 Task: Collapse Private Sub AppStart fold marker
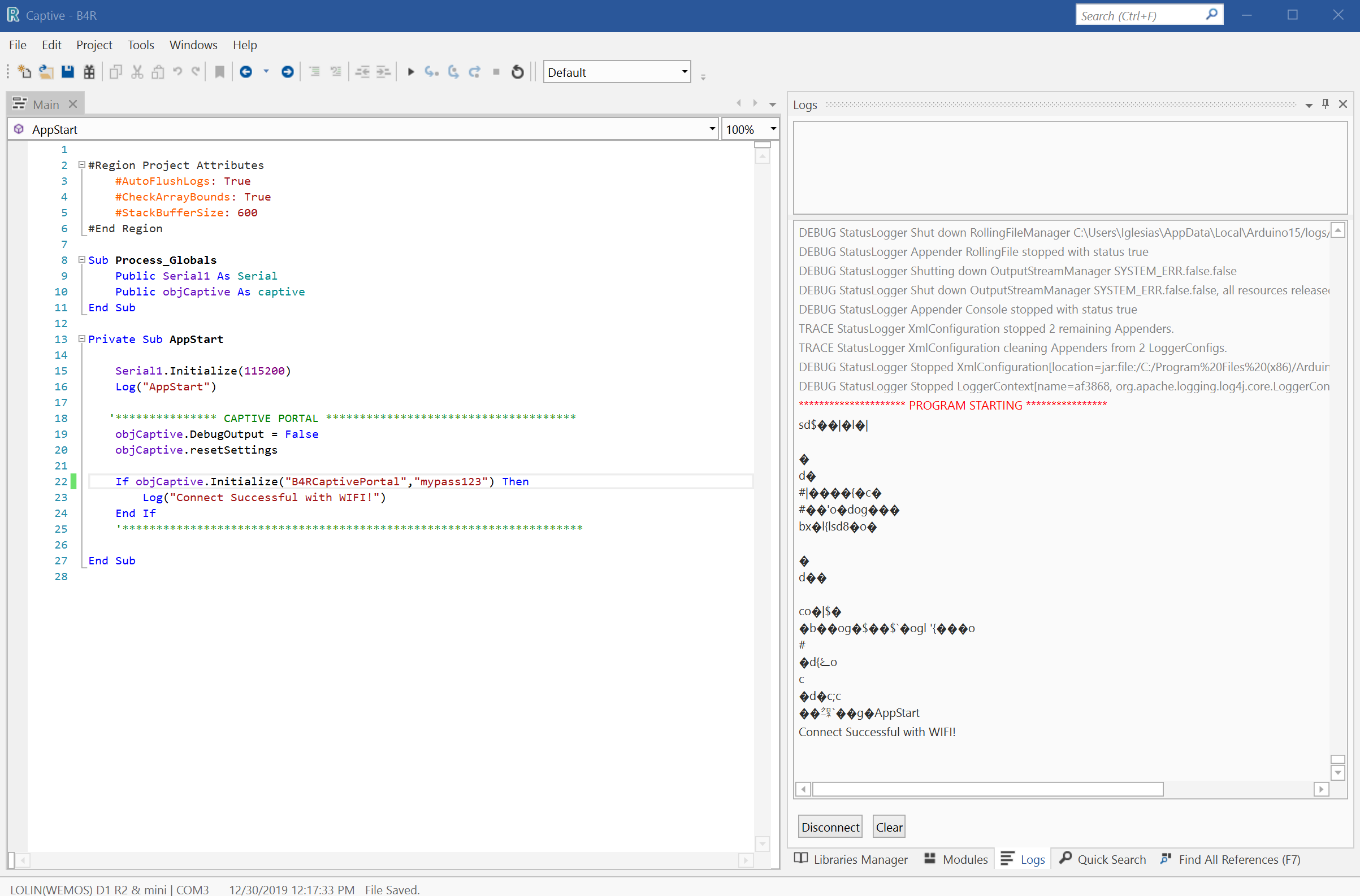[82, 339]
